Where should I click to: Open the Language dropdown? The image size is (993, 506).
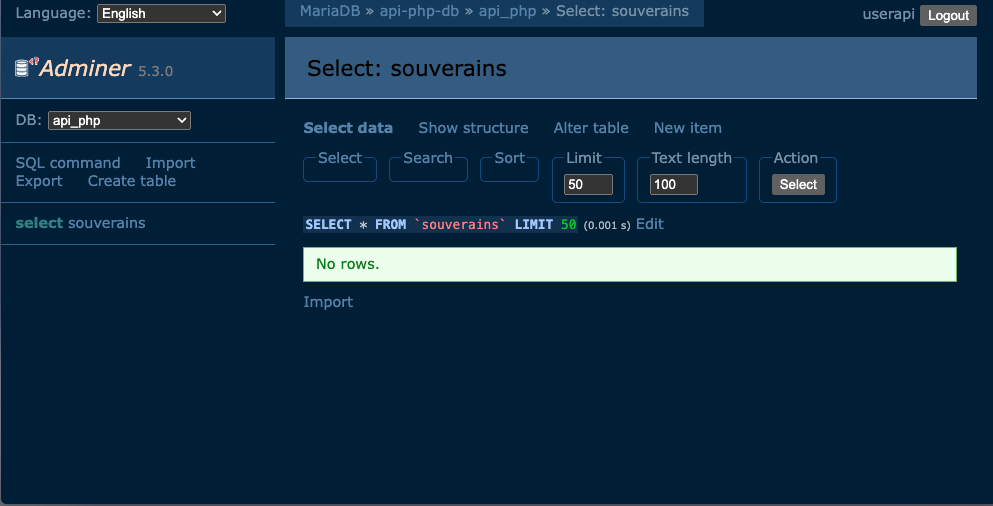click(161, 14)
